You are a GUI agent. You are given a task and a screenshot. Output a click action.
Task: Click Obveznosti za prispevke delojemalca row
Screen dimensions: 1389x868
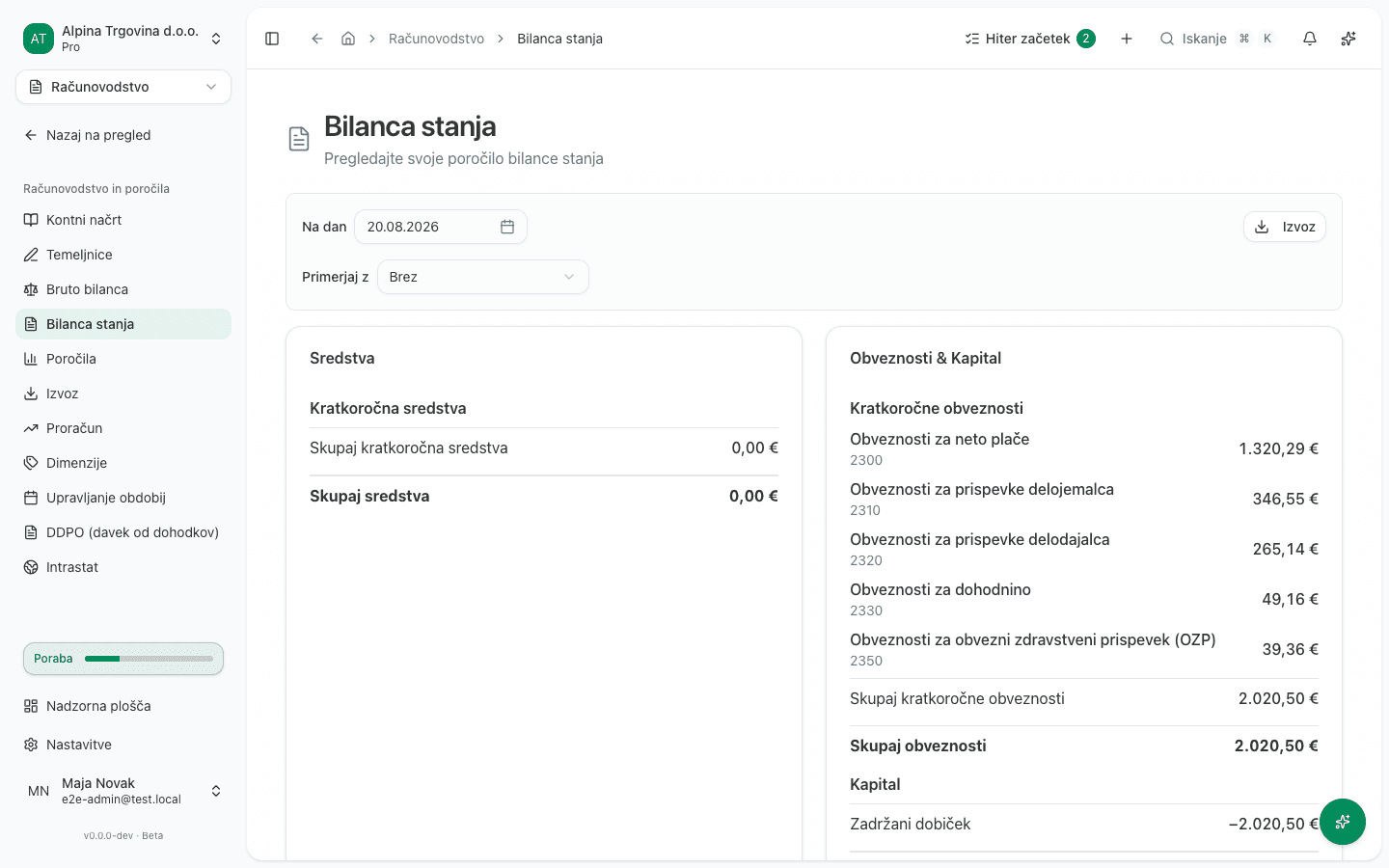pos(1084,499)
